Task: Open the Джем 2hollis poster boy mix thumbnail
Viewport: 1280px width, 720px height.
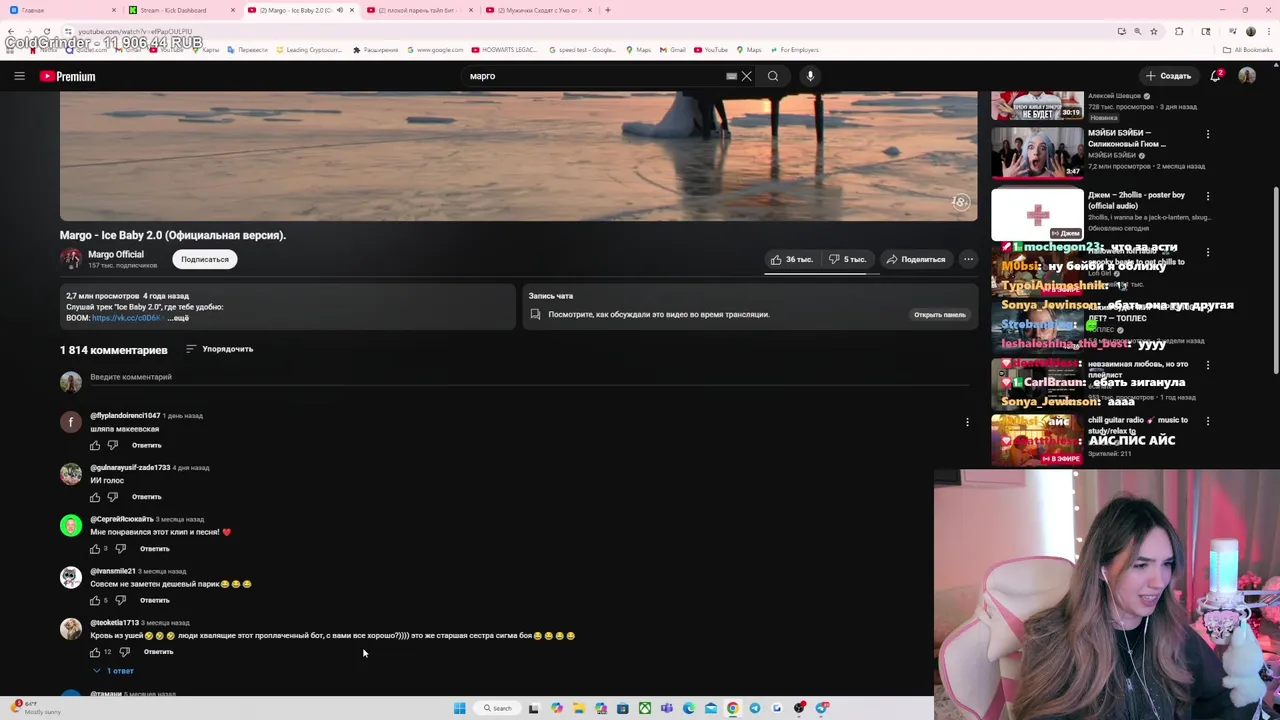Action: tap(1037, 215)
